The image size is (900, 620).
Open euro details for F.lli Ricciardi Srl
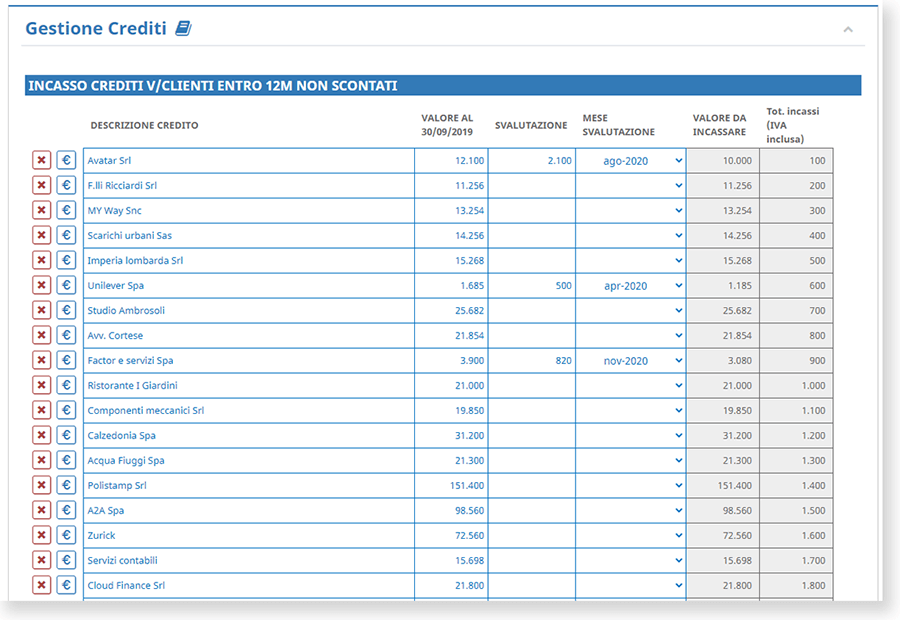[66, 185]
